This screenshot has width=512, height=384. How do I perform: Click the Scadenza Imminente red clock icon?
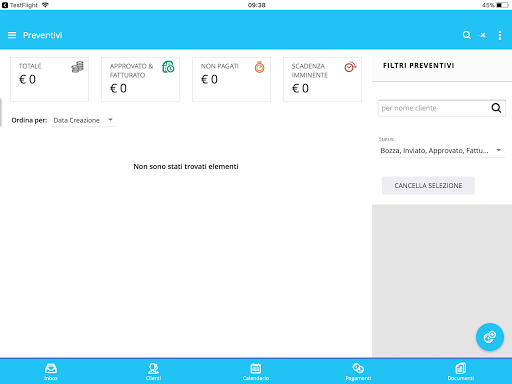pyautogui.click(x=350, y=67)
